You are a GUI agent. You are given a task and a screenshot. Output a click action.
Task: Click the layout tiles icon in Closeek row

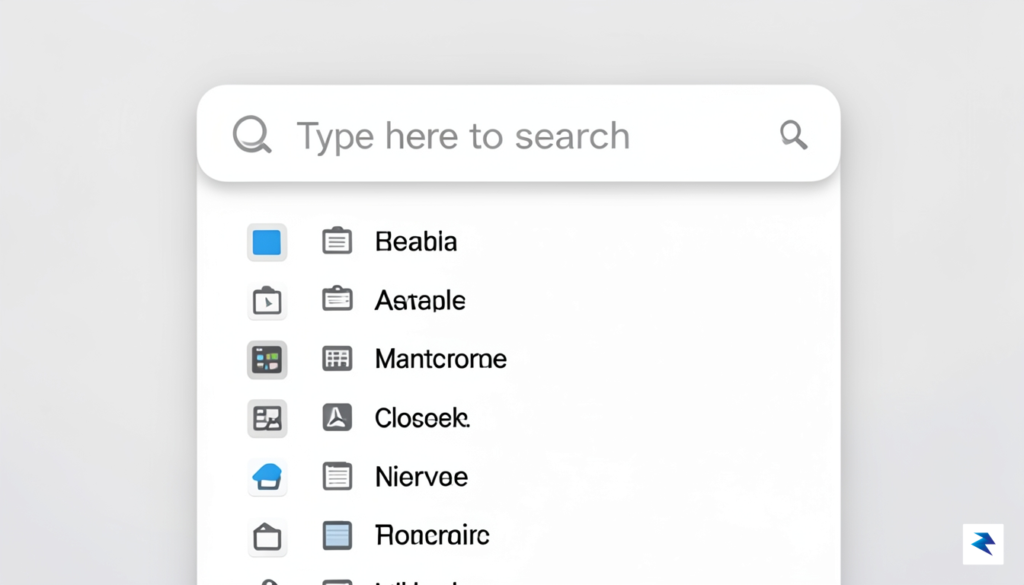pyautogui.click(x=267, y=419)
